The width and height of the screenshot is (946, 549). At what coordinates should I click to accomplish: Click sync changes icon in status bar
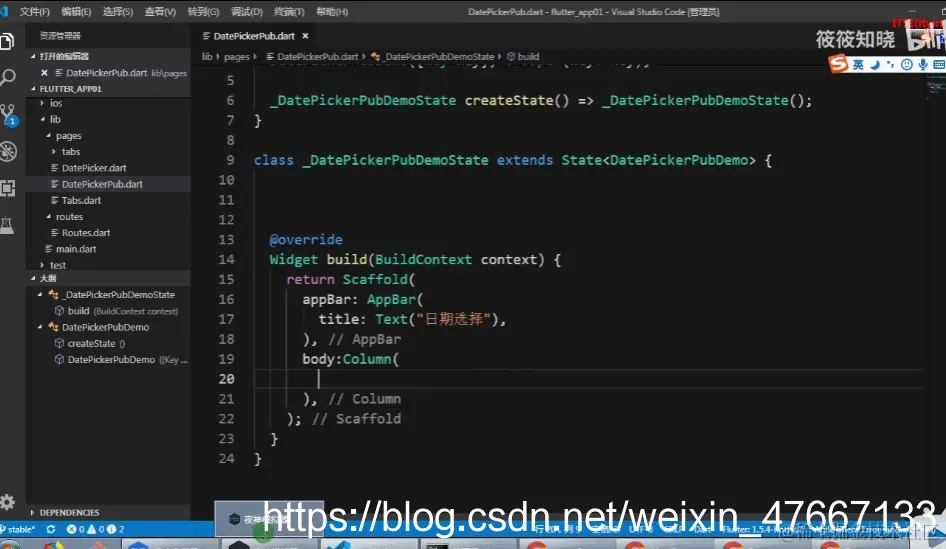pos(51,529)
